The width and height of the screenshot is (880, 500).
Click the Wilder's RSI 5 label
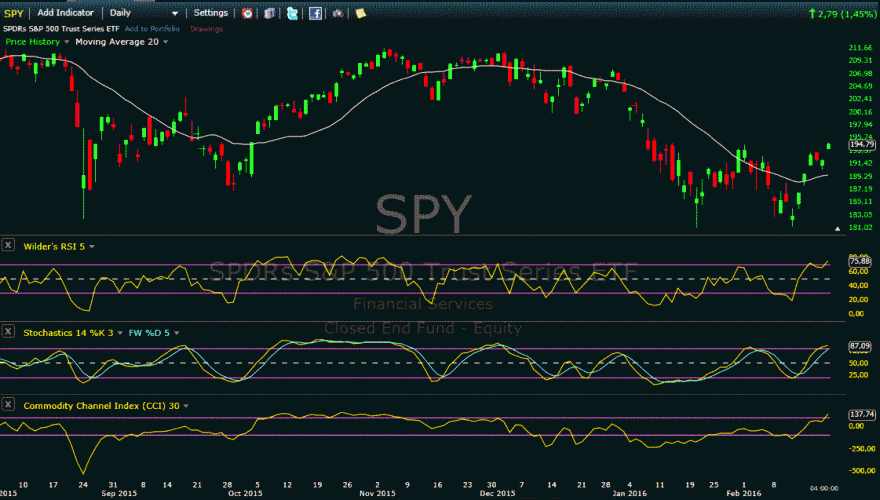pyautogui.click(x=54, y=246)
